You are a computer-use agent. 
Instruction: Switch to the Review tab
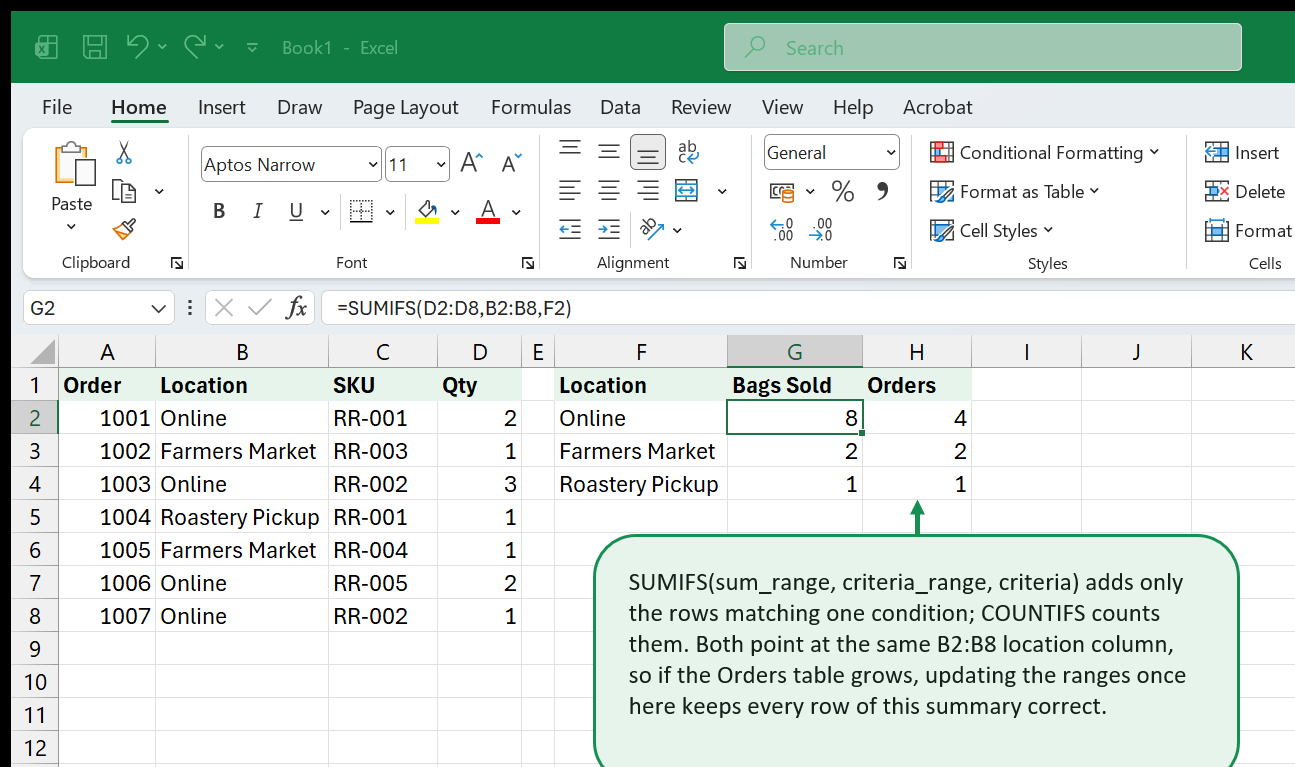point(701,107)
